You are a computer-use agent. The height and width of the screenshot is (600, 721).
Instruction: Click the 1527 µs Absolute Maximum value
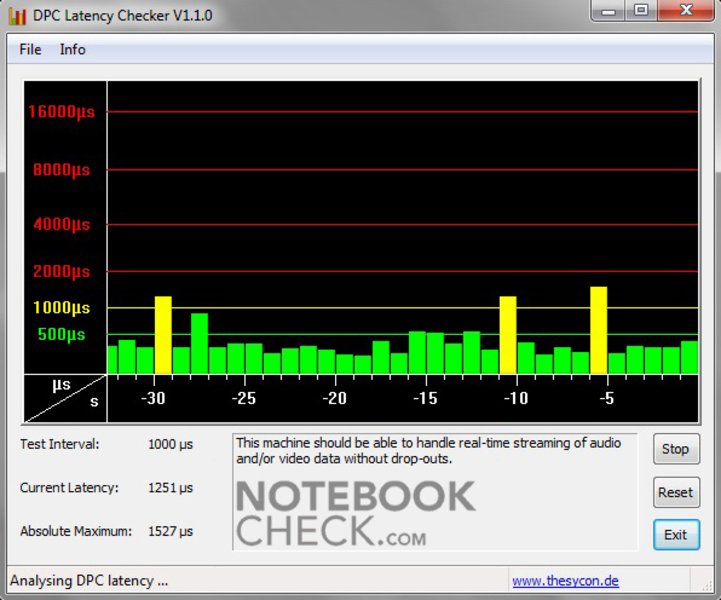170,531
